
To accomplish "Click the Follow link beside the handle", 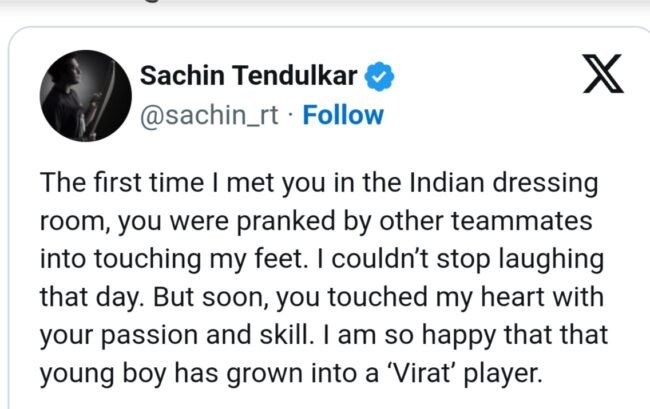I will click(343, 115).
